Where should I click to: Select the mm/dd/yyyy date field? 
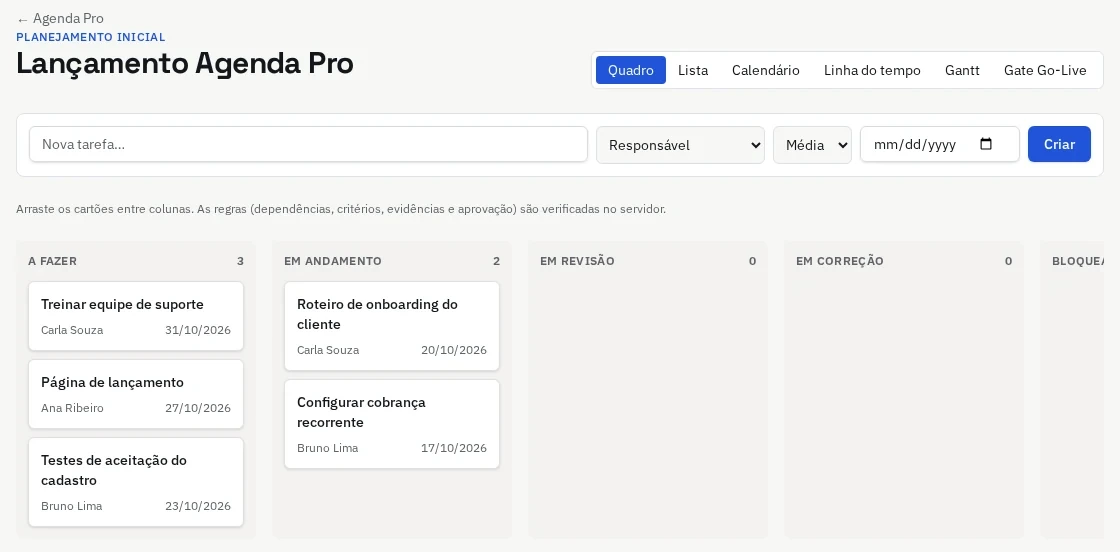[x=939, y=144]
